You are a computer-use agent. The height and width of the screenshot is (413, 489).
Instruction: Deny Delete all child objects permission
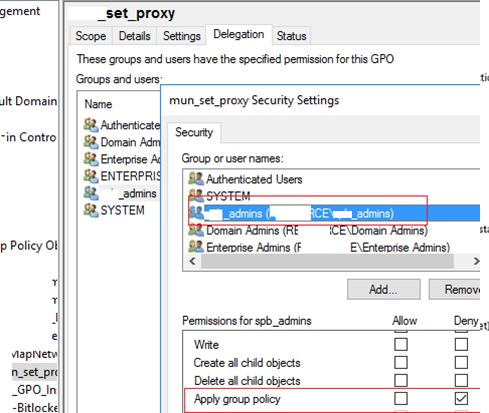tap(461, 380)
